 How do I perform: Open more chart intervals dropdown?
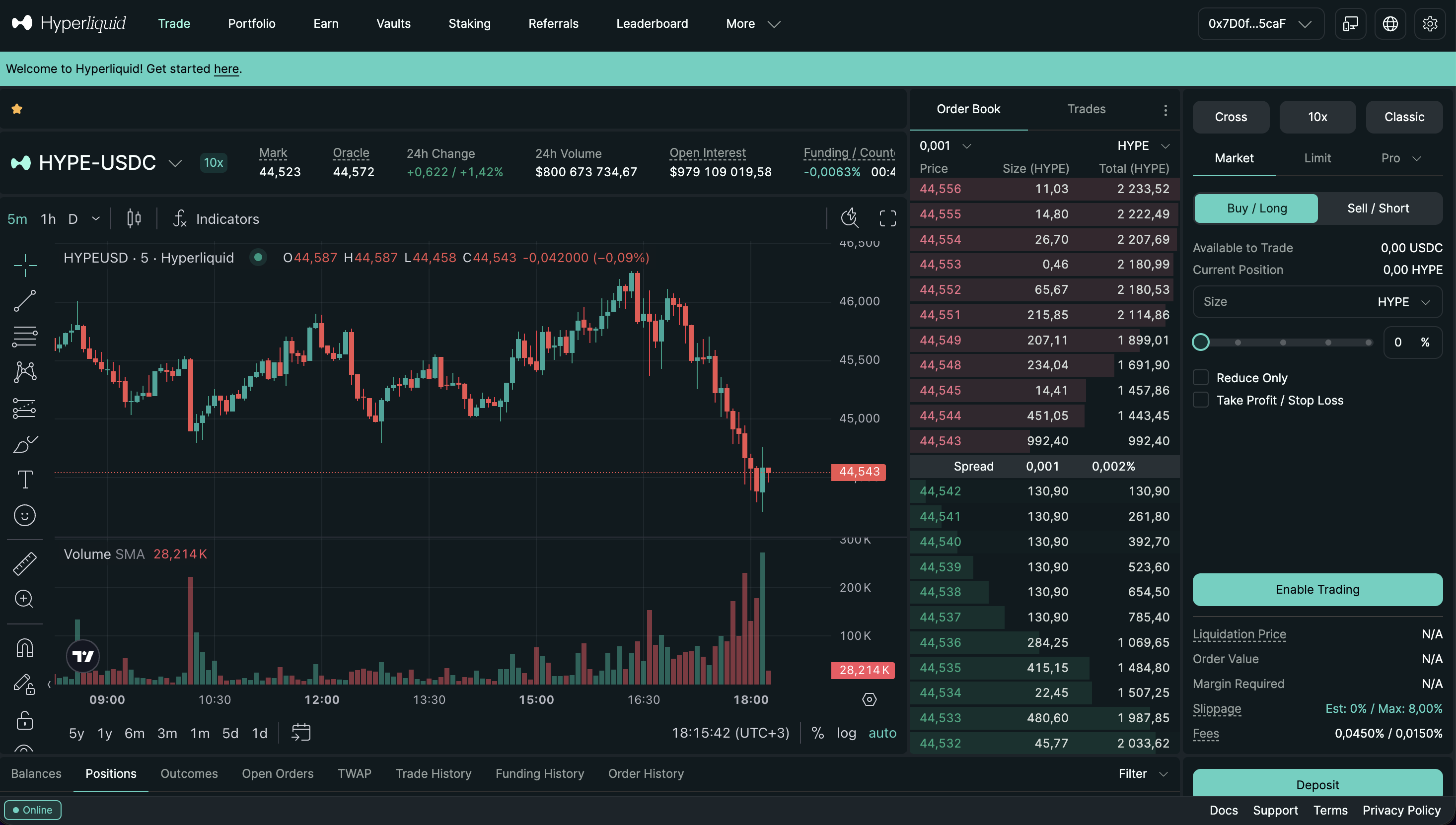click(96, 219)
